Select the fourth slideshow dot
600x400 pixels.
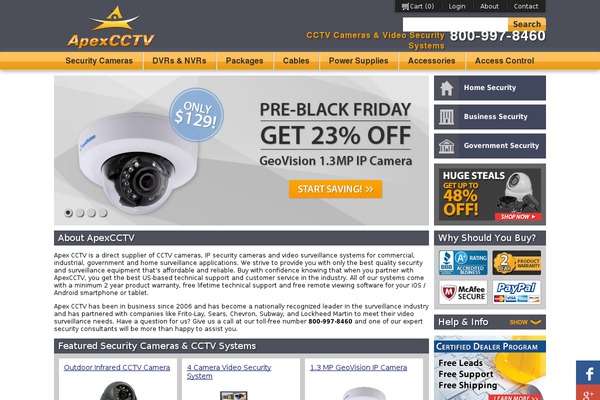(103, 212)
